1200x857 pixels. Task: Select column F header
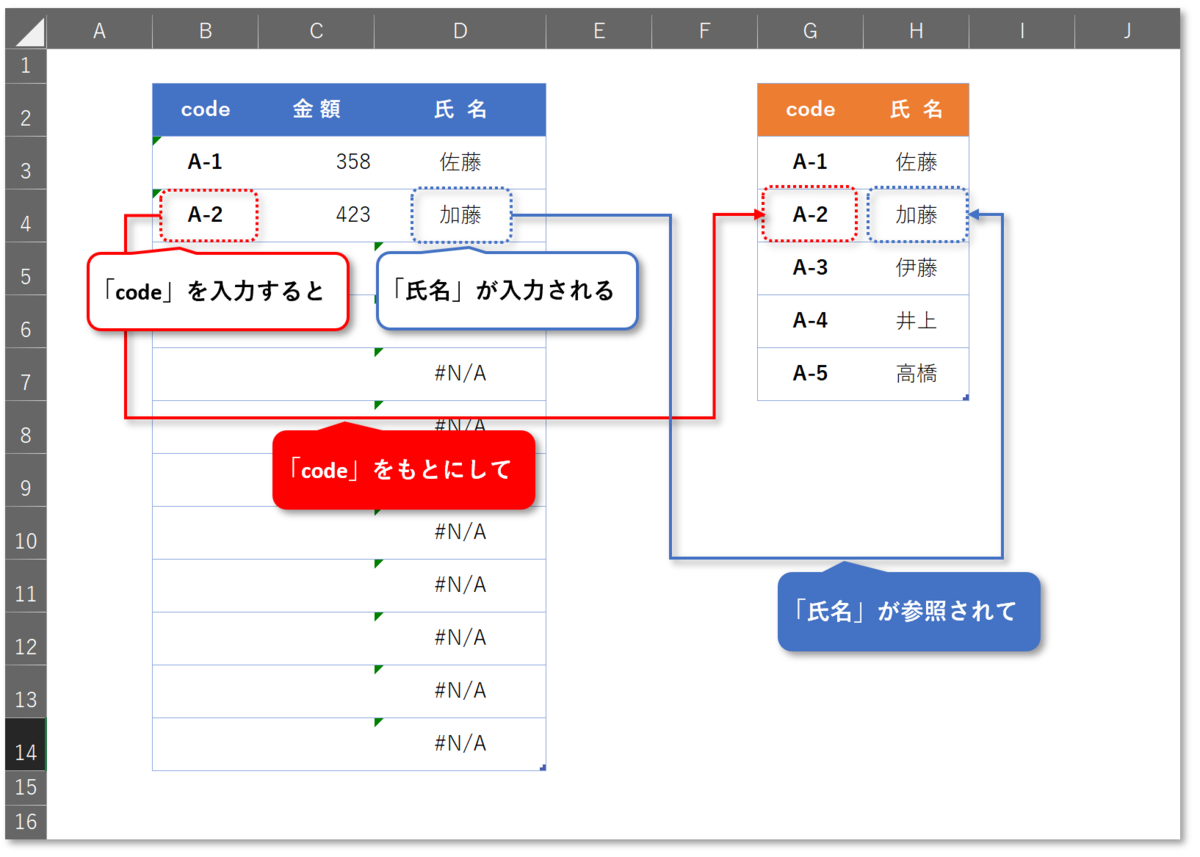pos(705,31)
